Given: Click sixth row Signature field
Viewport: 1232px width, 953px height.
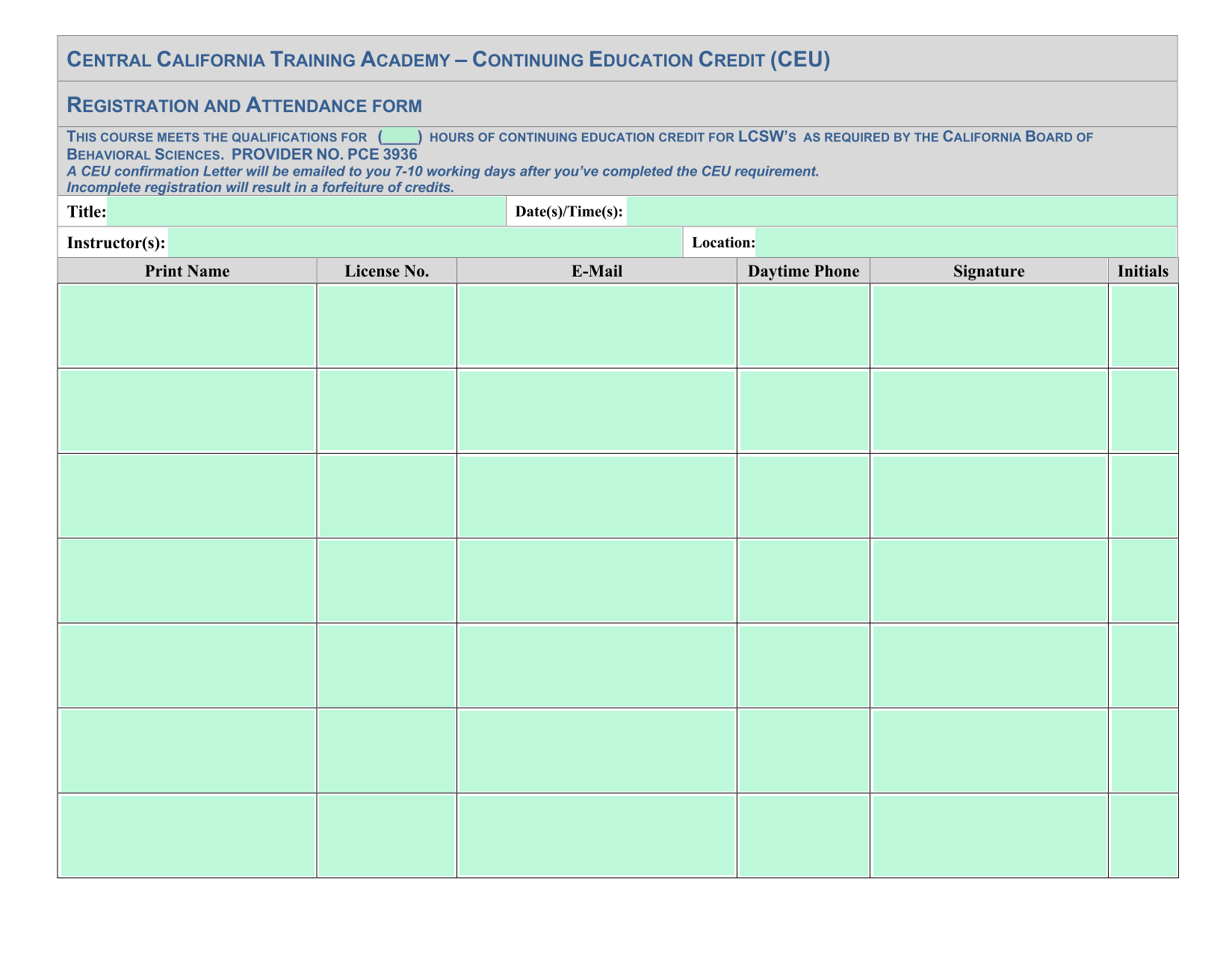Looking at the screenshot, I should click(x=989, y=751).
